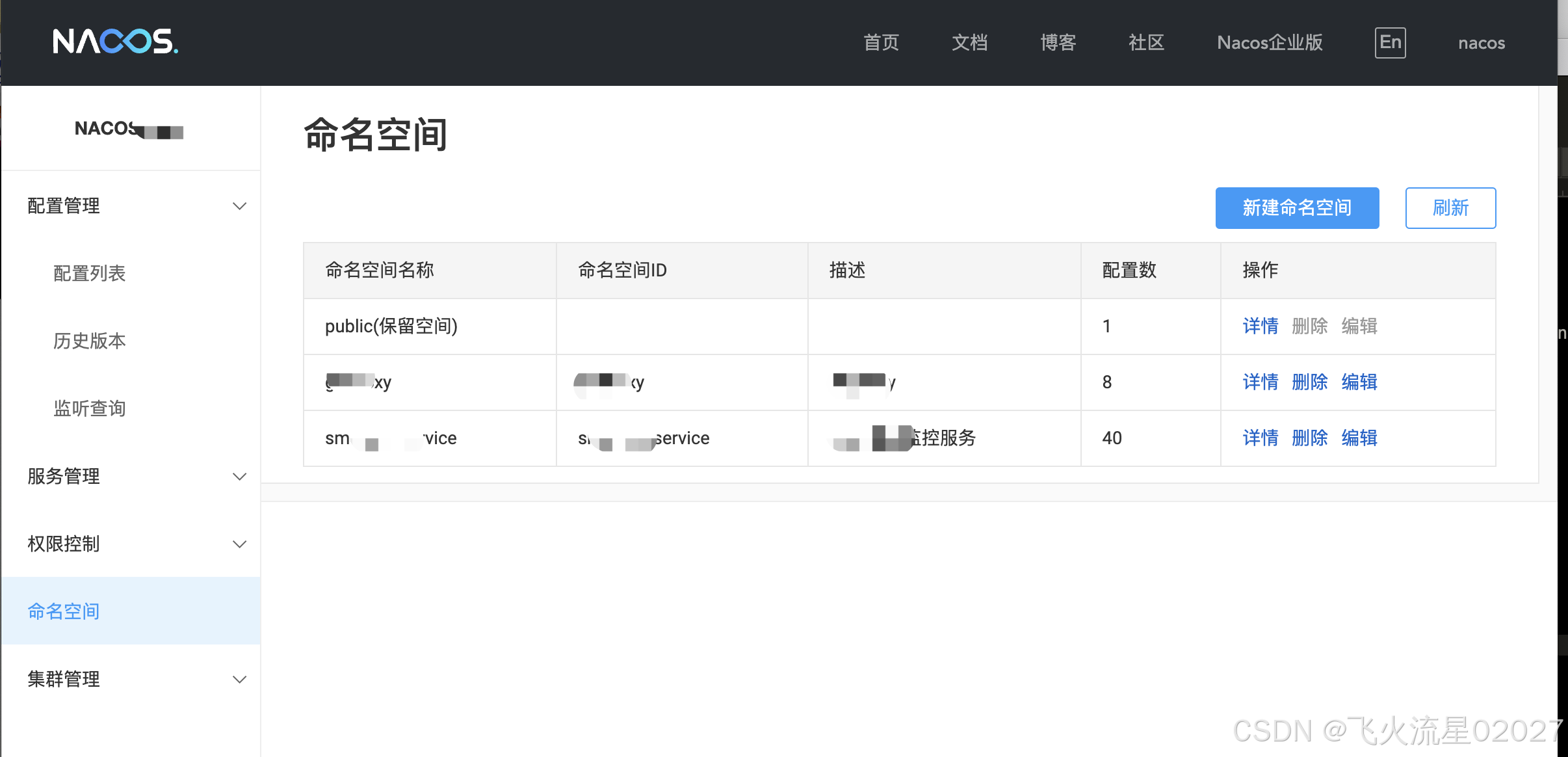The height and width of the screenshot is (757, 1568).
Task: Click 删除 in the 8-config namespace row
Action: (x=1309, y=382)
